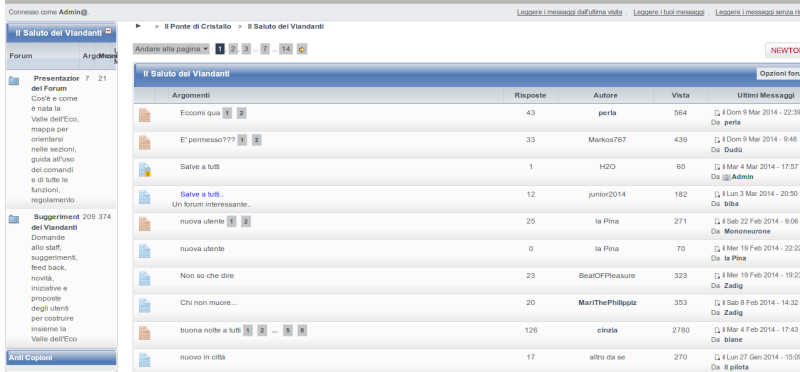Open last poster 'Mononeurone' profile
800x372 pixels.
[x=747, y=231]
